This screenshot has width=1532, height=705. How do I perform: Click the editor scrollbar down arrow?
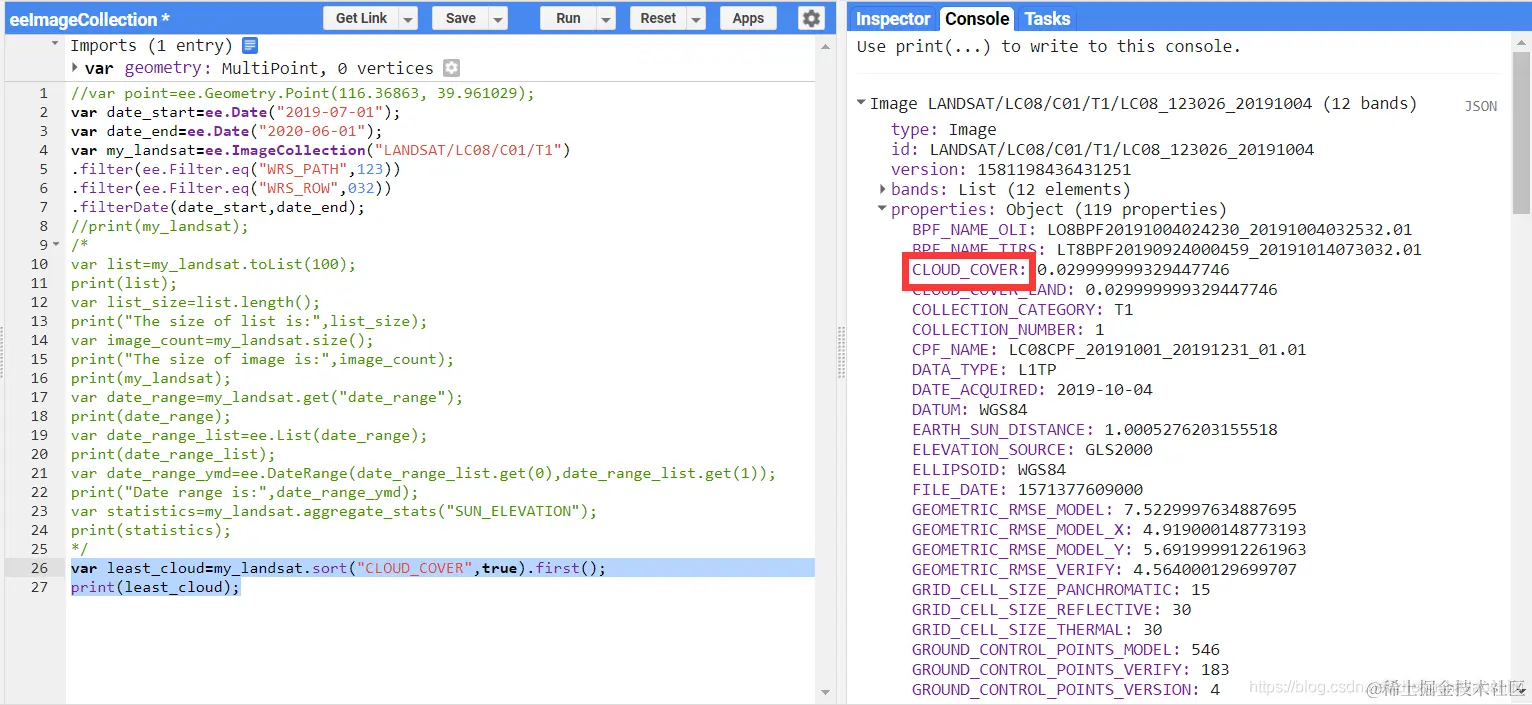[x=825, y=691]
